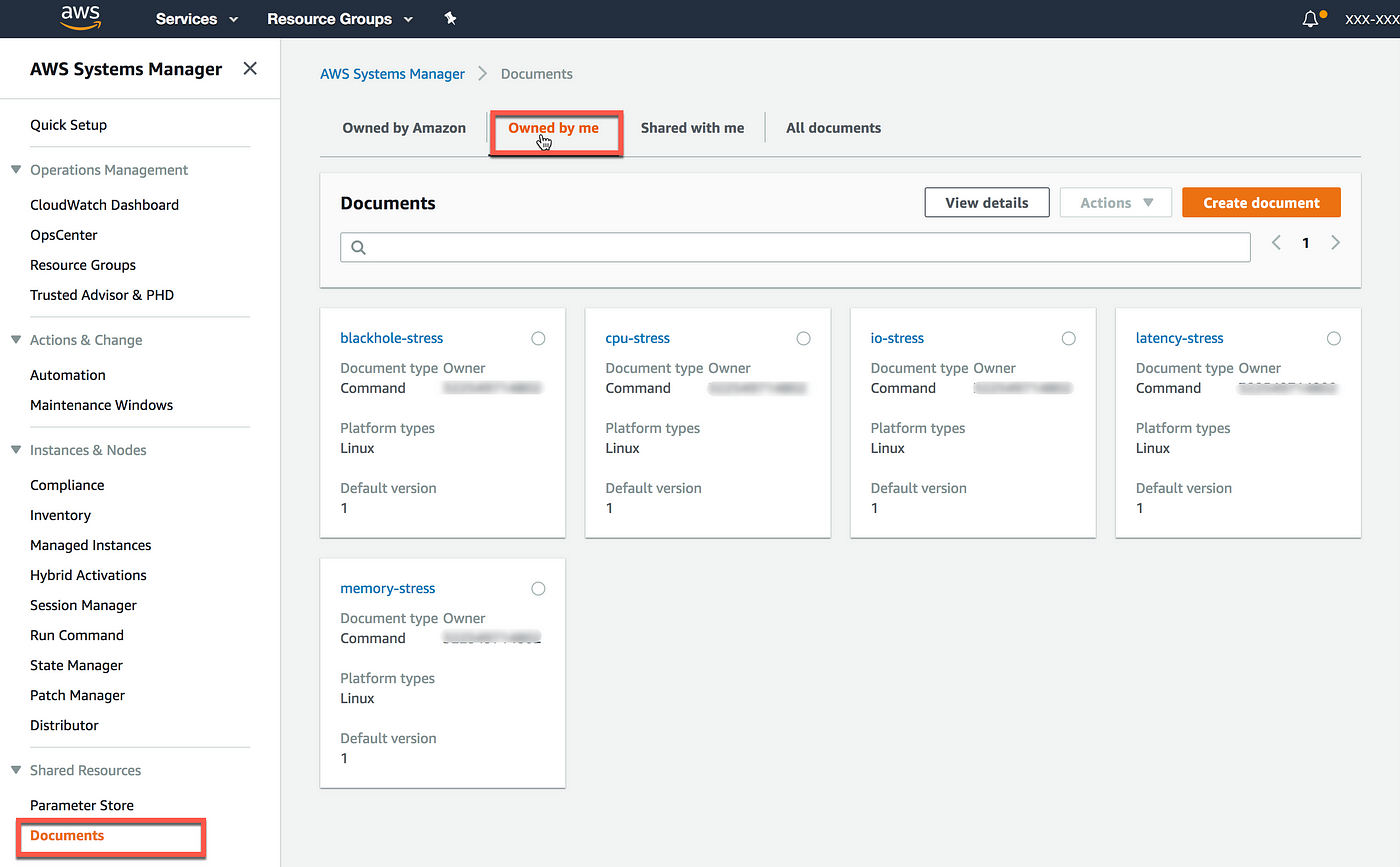
Task: Open the blackhole-stress document link
Action: (391, 338)
